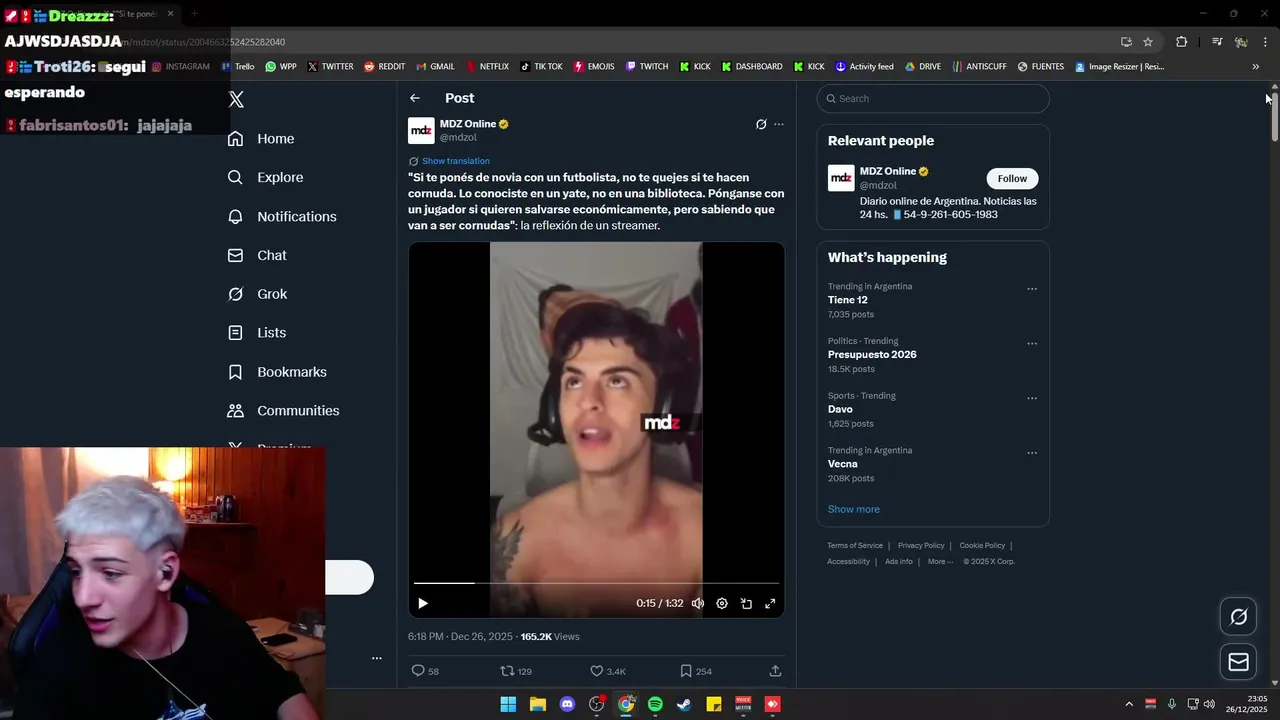Open floating Grok button
The image size is (1280, 720).
coord(1238,617)
